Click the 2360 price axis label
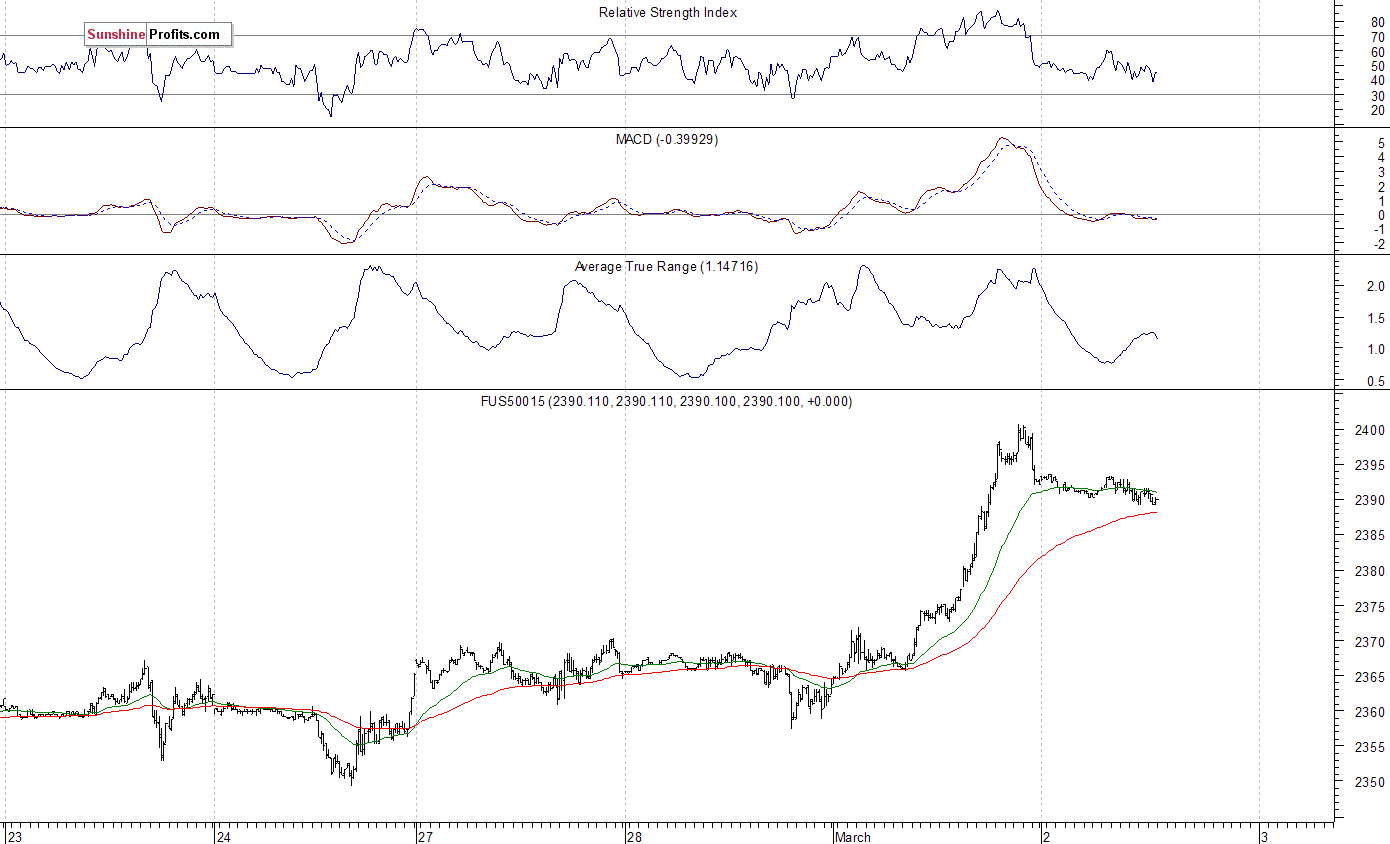1390x844 pixels. (x=1369, y=712)
